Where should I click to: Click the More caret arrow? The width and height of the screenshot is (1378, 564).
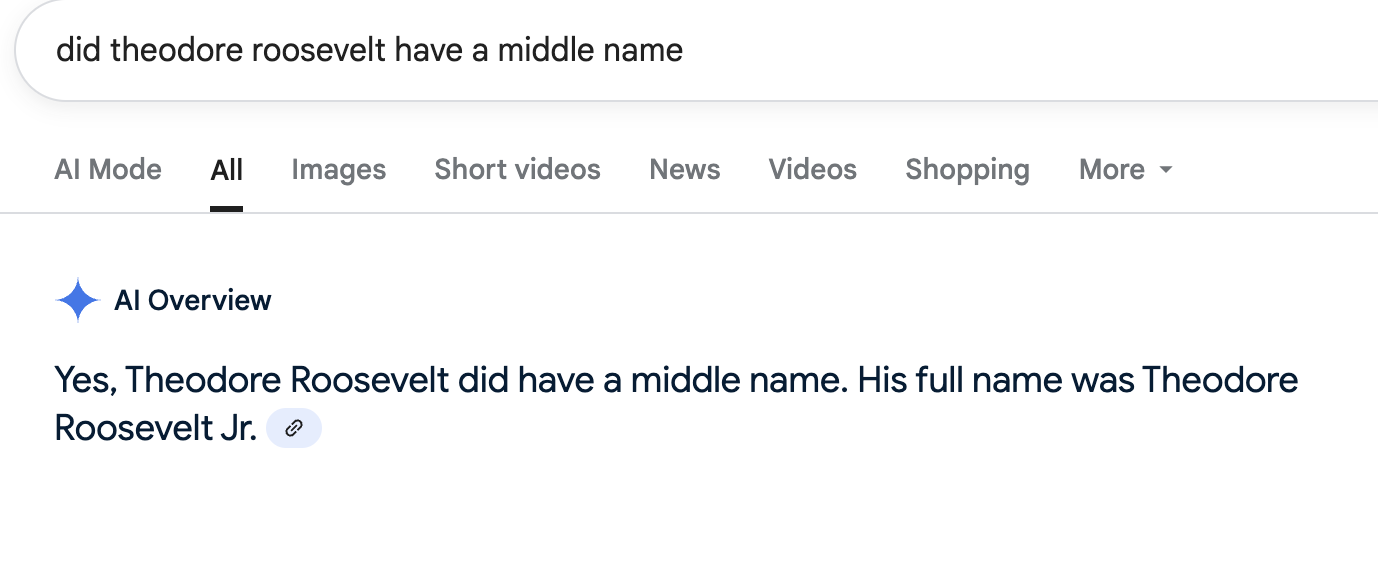click(x=1165, y=170)
